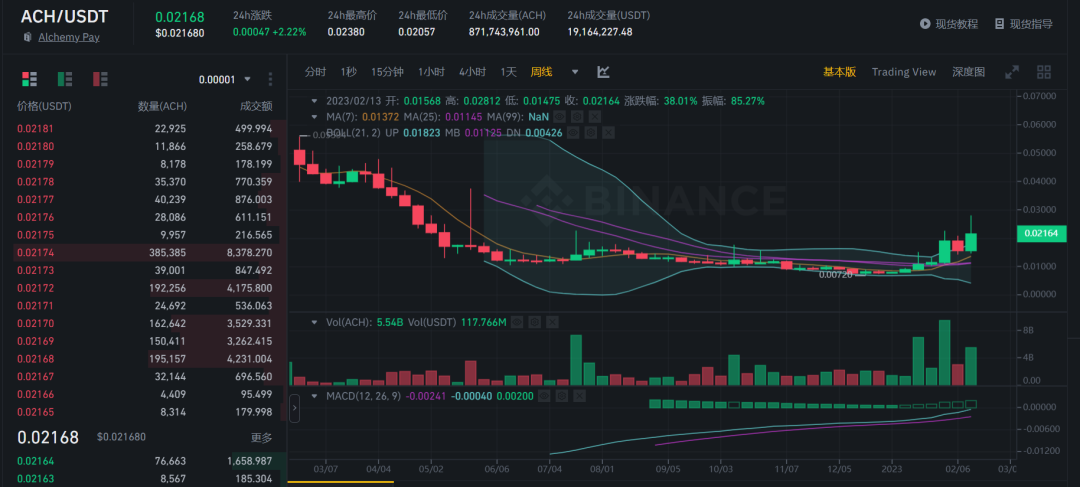The width and height of the screenshot is (1080, 487).
Task: Expand the chart to fullscreen
Action: click(1012, 72)
